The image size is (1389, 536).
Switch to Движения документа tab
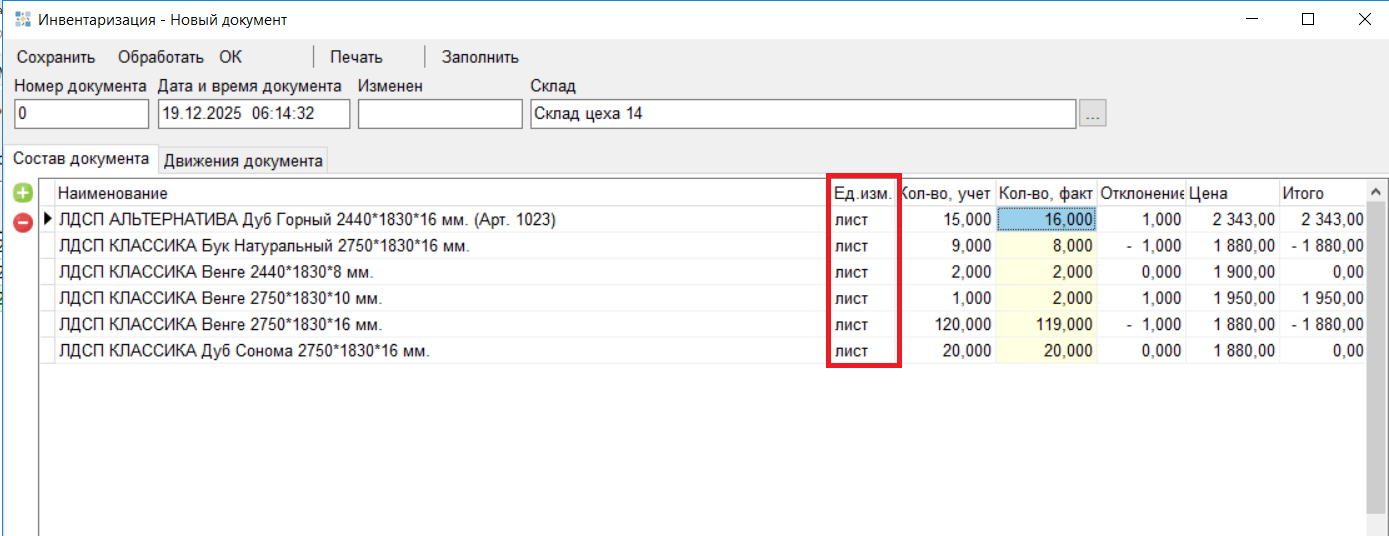coord(243,160)
